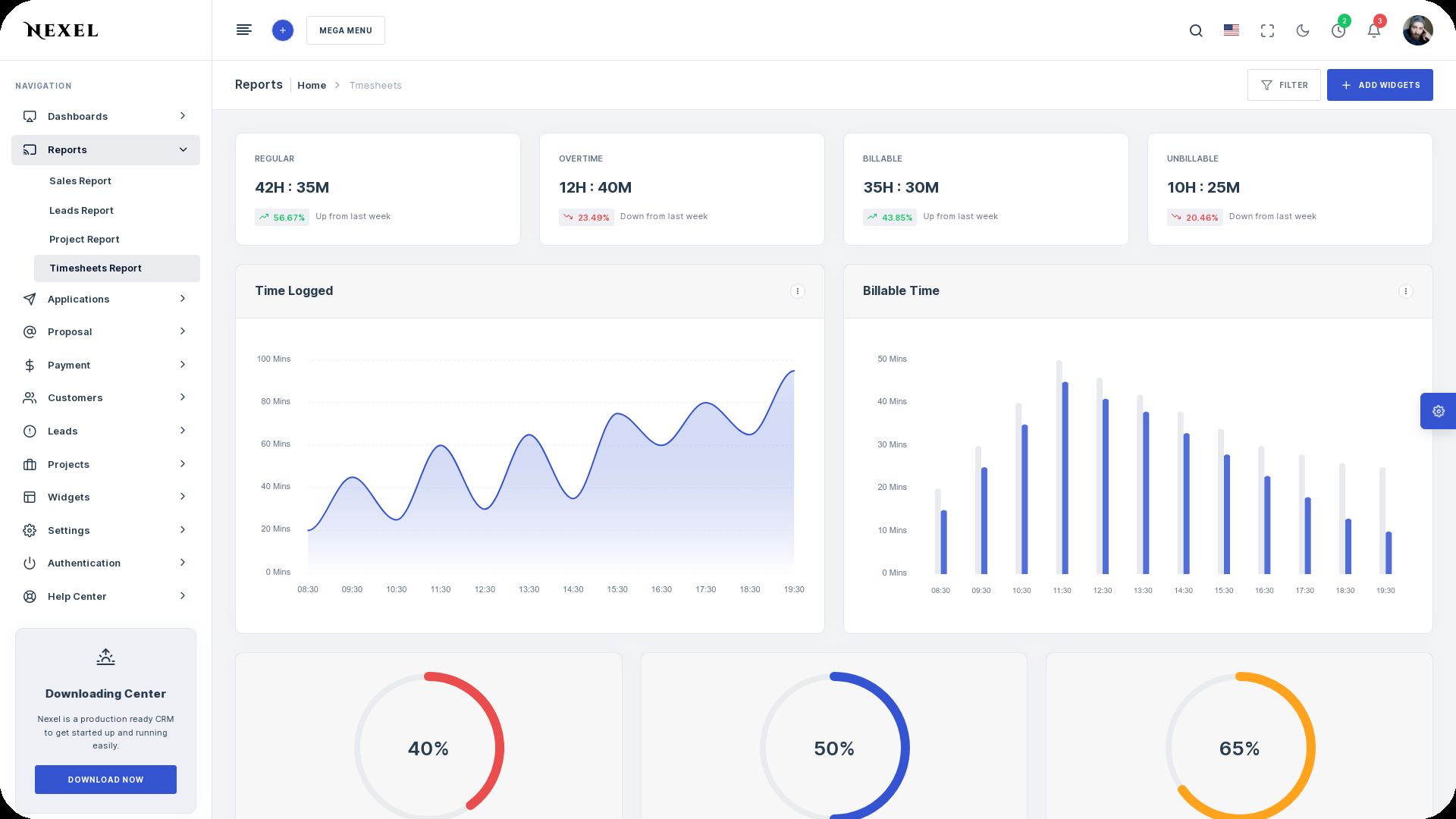Open the floating theme settings gear

pyautogui.click(x=1438, y=411)
